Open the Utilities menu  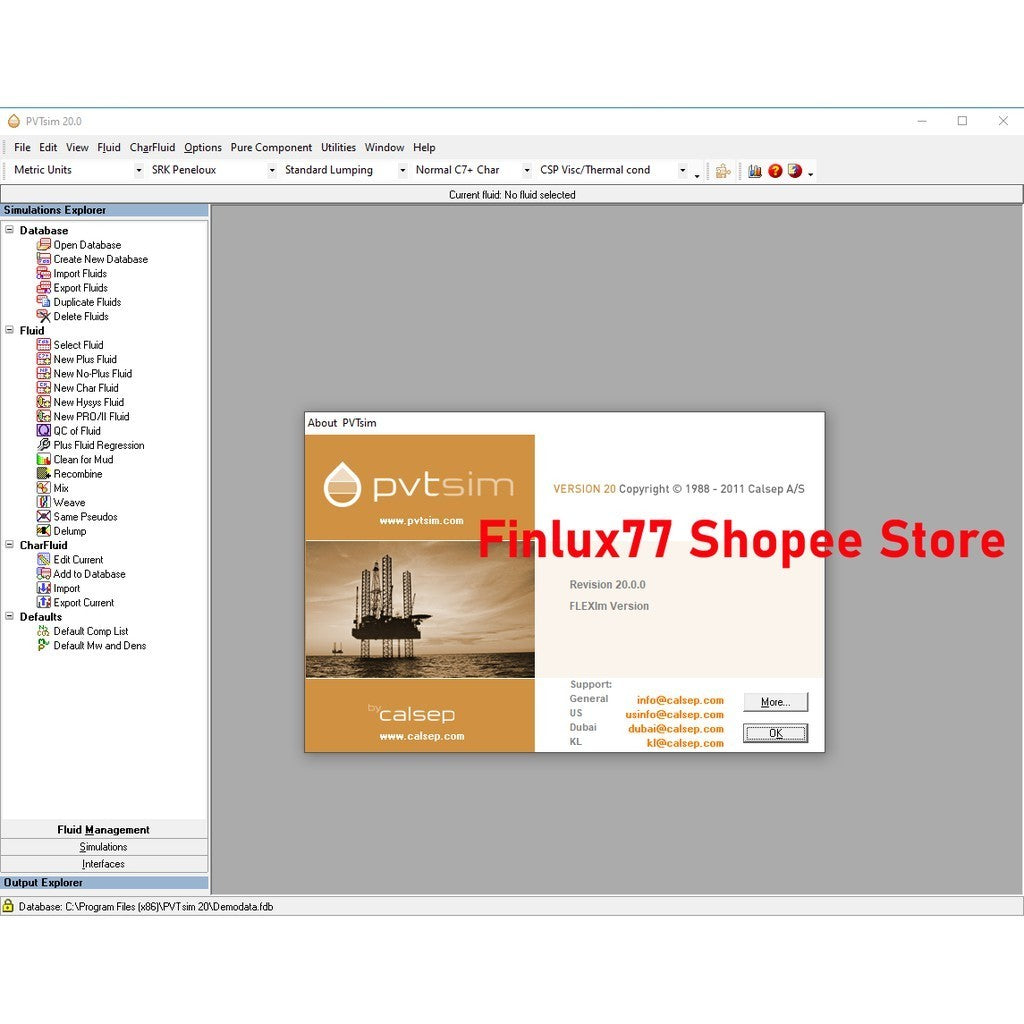338,147
